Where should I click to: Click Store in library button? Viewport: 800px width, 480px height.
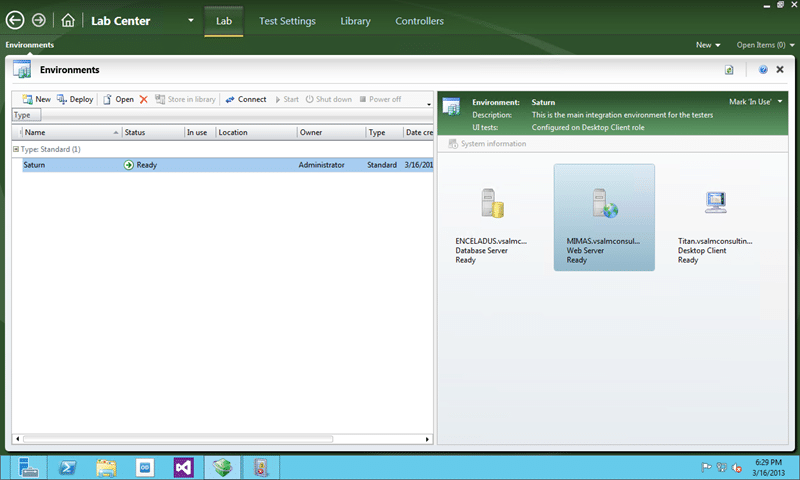point(185,99)
